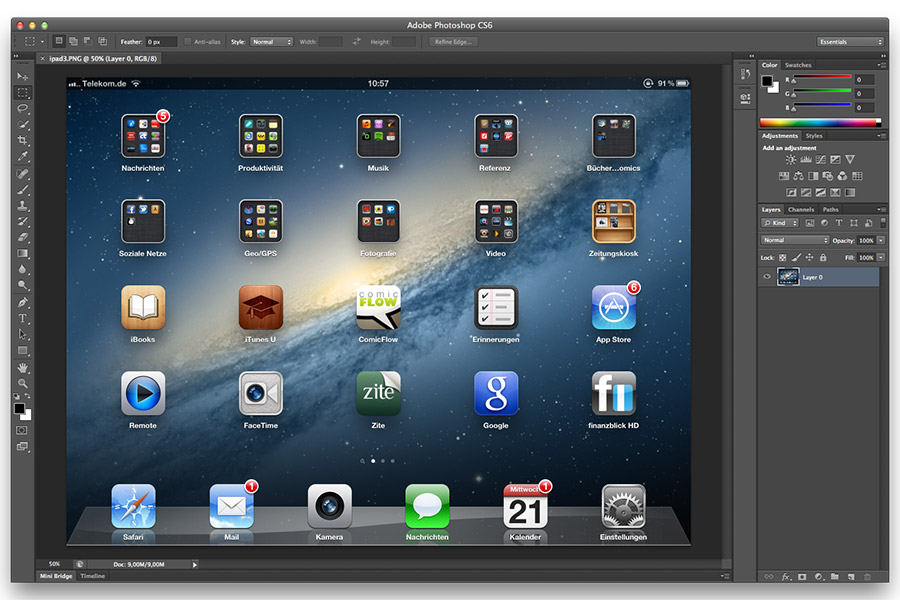Add a Curves adjustment
This screenshot has height=600, width=900.
point(821,160)
